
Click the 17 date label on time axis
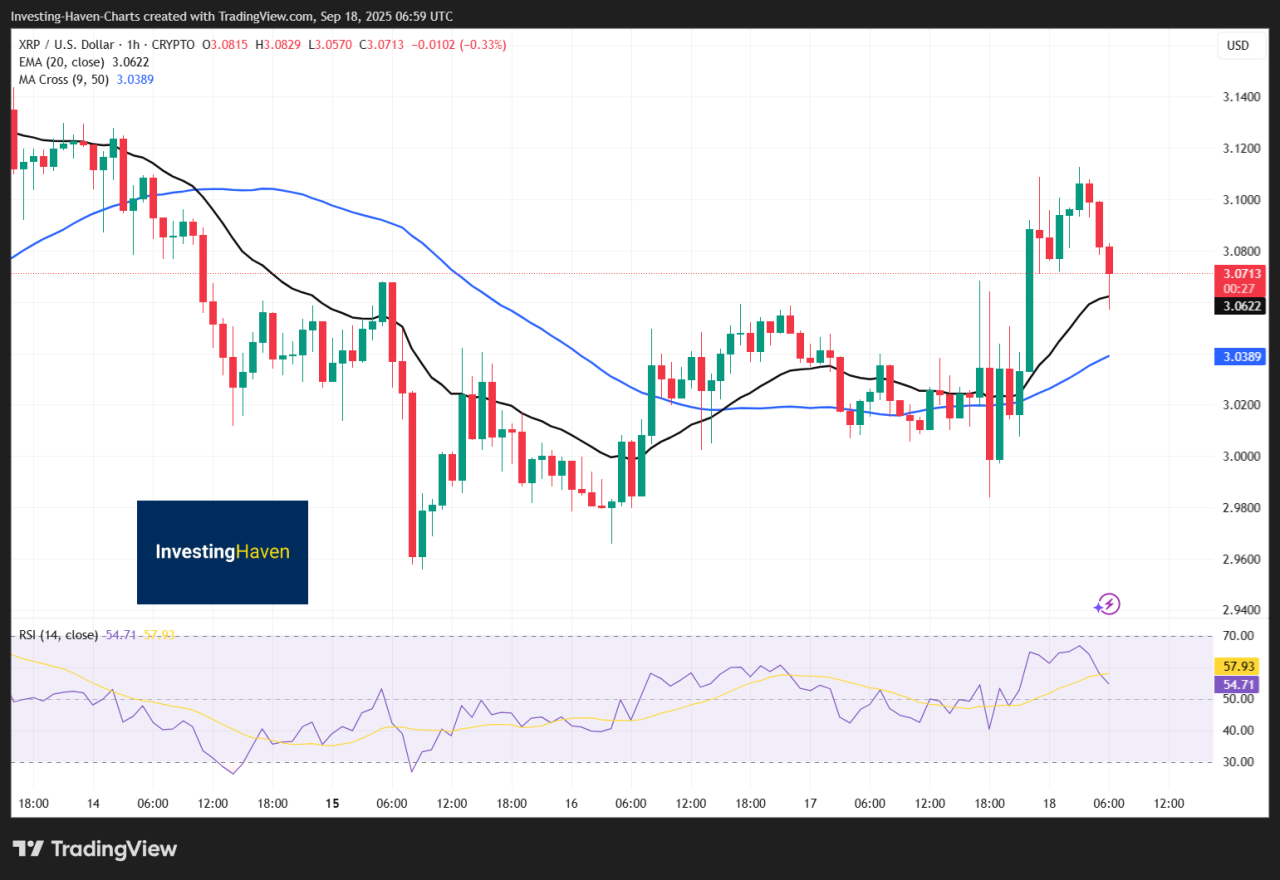(809, 803)
